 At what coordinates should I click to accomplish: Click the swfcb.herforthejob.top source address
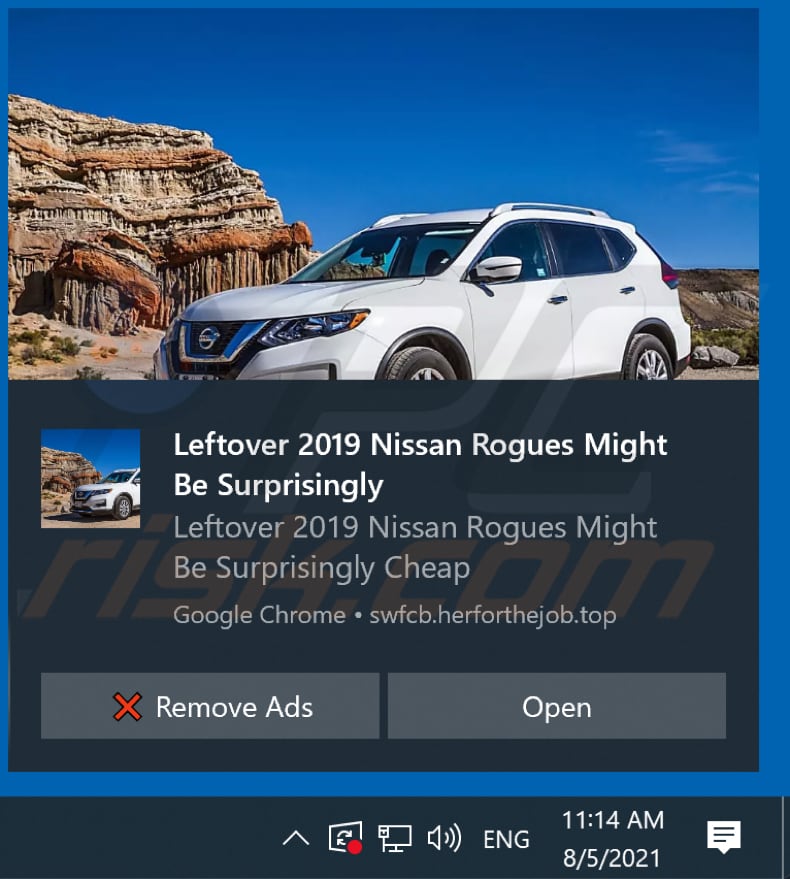tap(493, 616)
